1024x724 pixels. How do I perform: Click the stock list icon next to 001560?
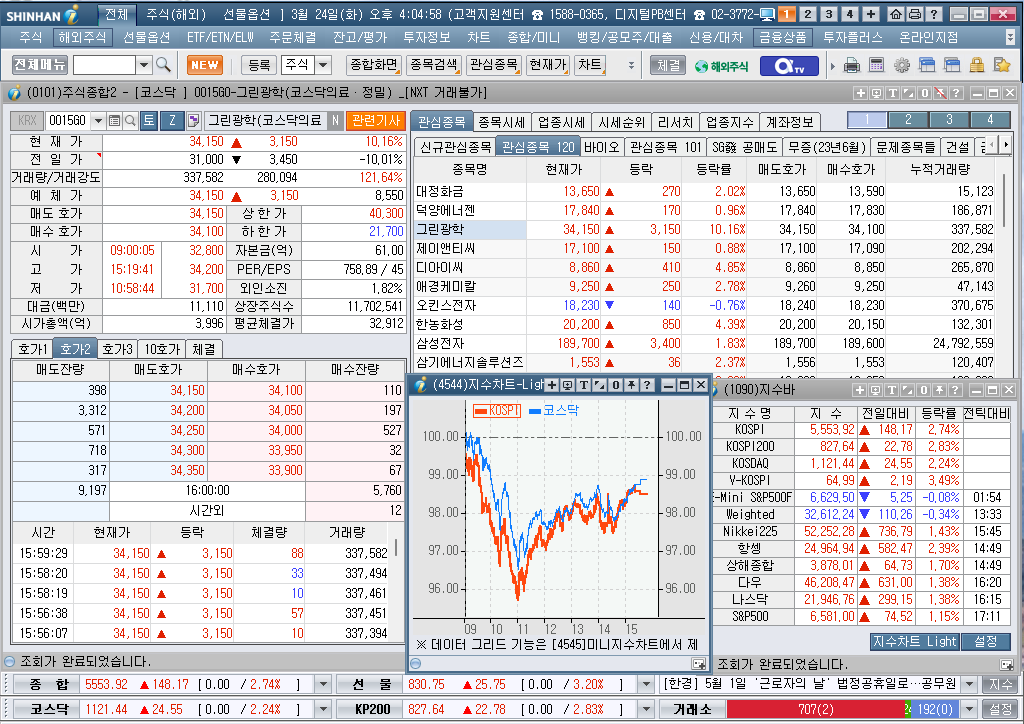[114, 120]
